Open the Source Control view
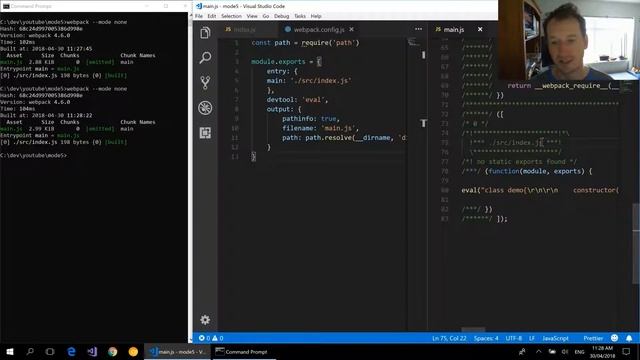This screenshot has height=360, width=640. tap(205, 82)
